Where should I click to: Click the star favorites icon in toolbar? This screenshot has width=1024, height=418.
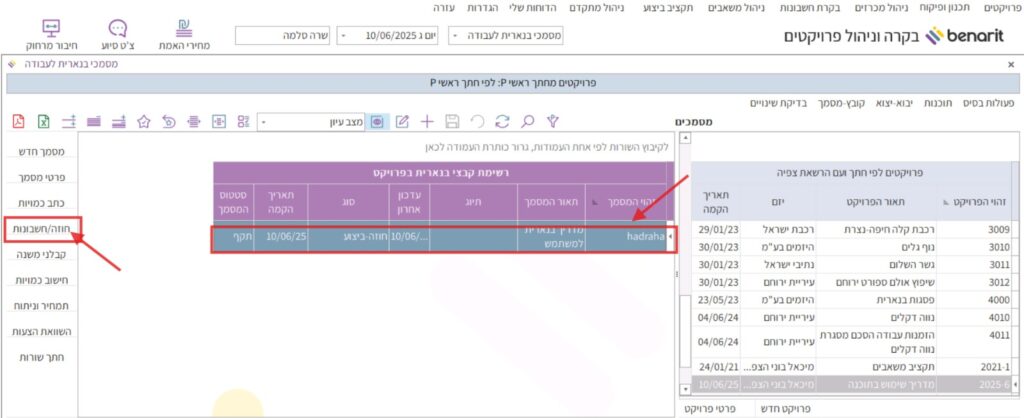(143, 121)
